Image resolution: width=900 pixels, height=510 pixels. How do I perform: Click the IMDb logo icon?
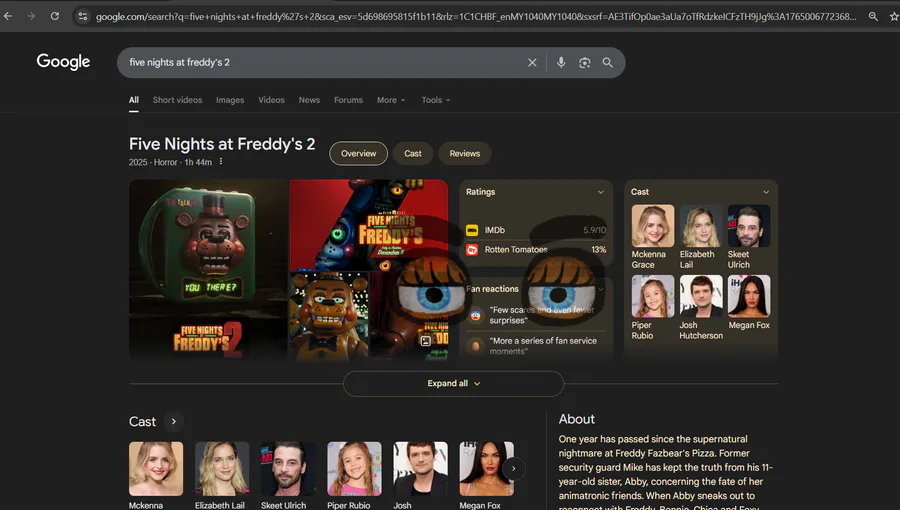point(472,230)
